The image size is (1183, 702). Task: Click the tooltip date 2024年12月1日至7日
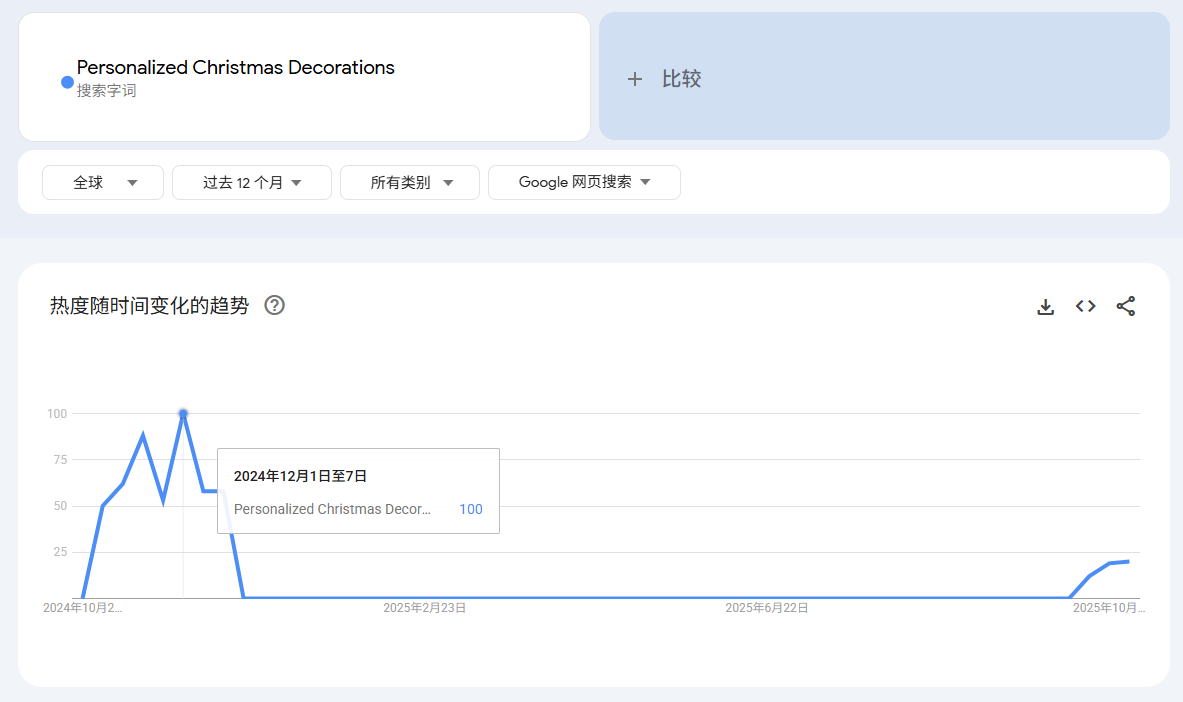tap(300, 476)
